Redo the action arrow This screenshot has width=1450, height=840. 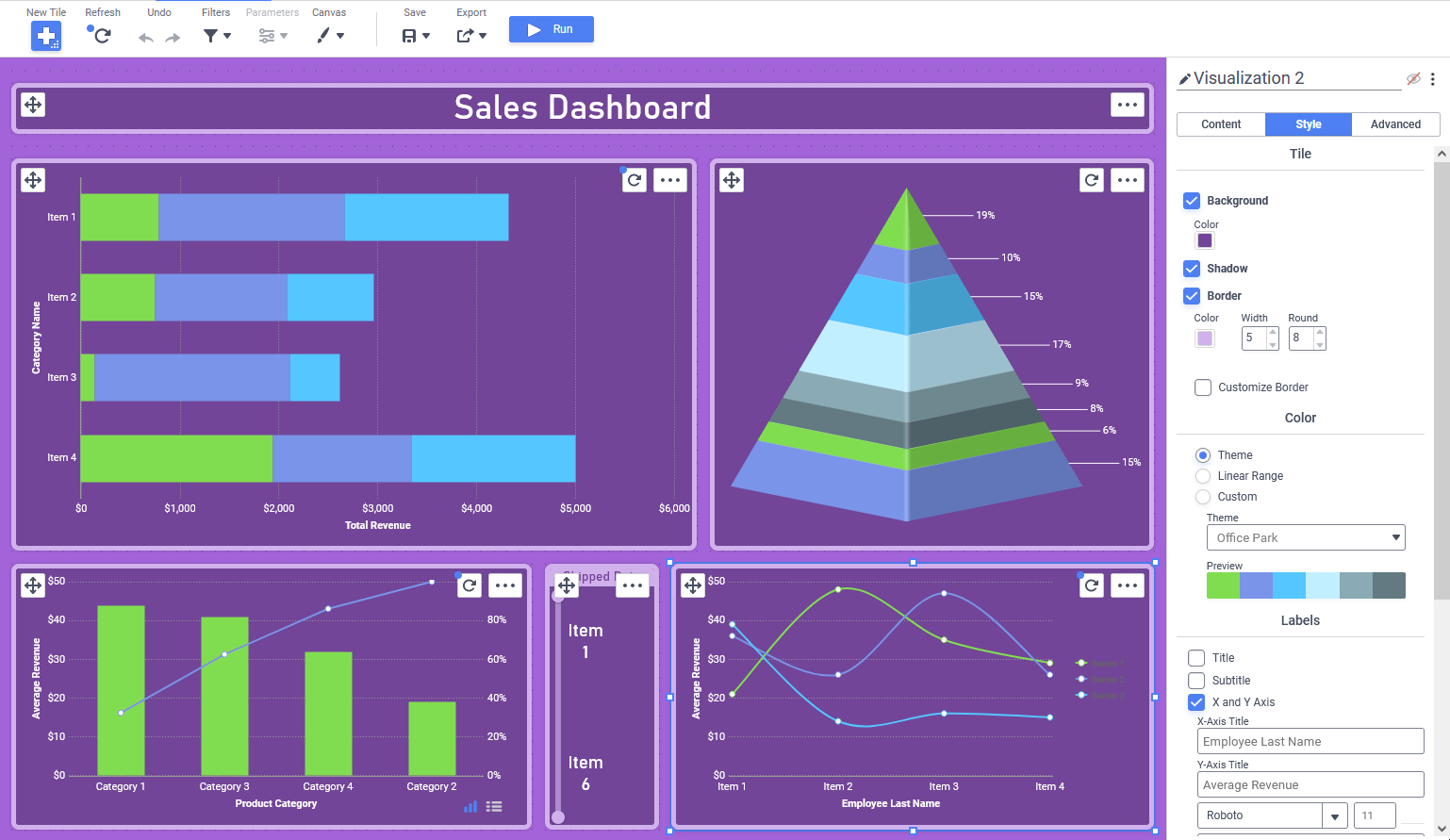click(x=173, y=38)
